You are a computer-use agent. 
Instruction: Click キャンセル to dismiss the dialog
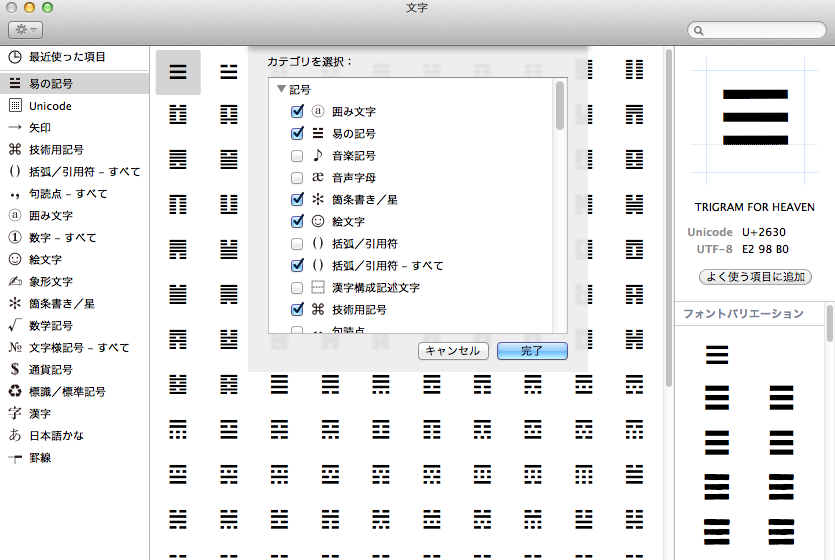[453, 351]
